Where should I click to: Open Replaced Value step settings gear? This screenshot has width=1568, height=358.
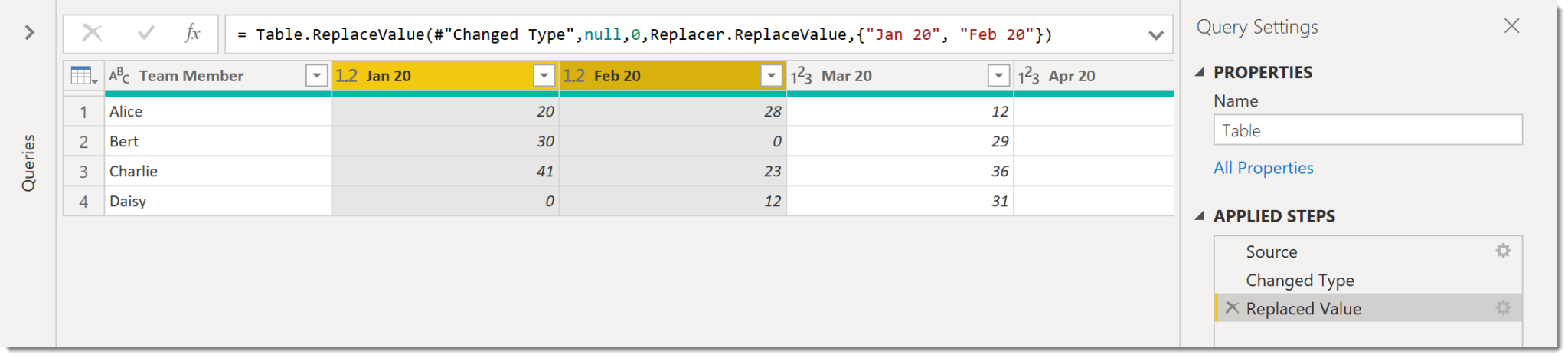[1503, 308]
